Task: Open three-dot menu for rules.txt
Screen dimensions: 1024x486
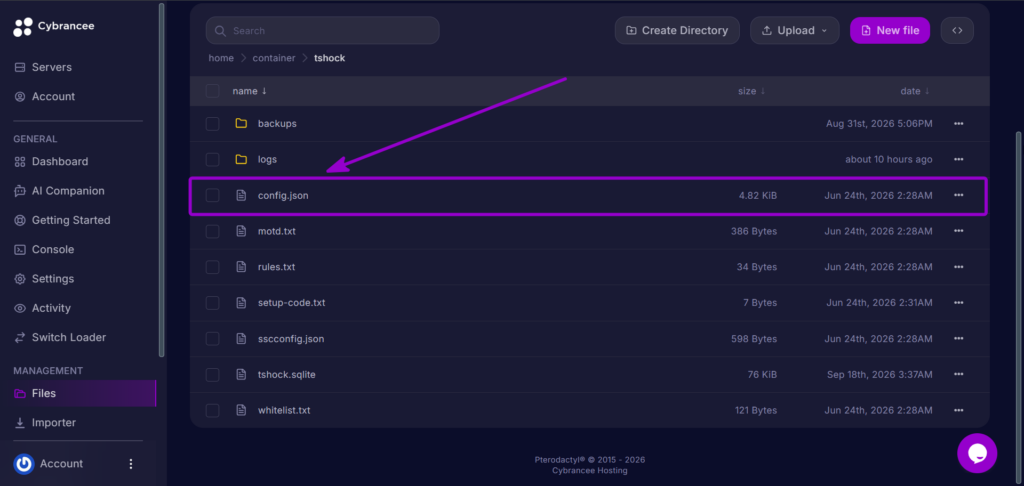Action: [958, 267]
